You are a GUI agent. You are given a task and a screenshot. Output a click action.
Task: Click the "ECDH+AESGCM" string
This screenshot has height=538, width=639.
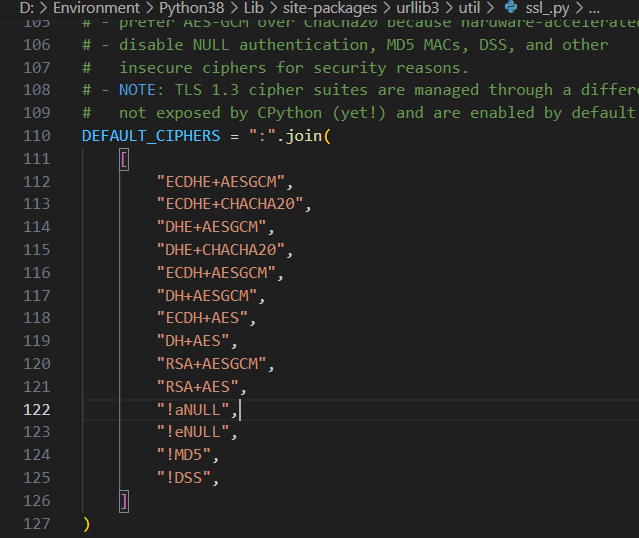click(216, 273)
